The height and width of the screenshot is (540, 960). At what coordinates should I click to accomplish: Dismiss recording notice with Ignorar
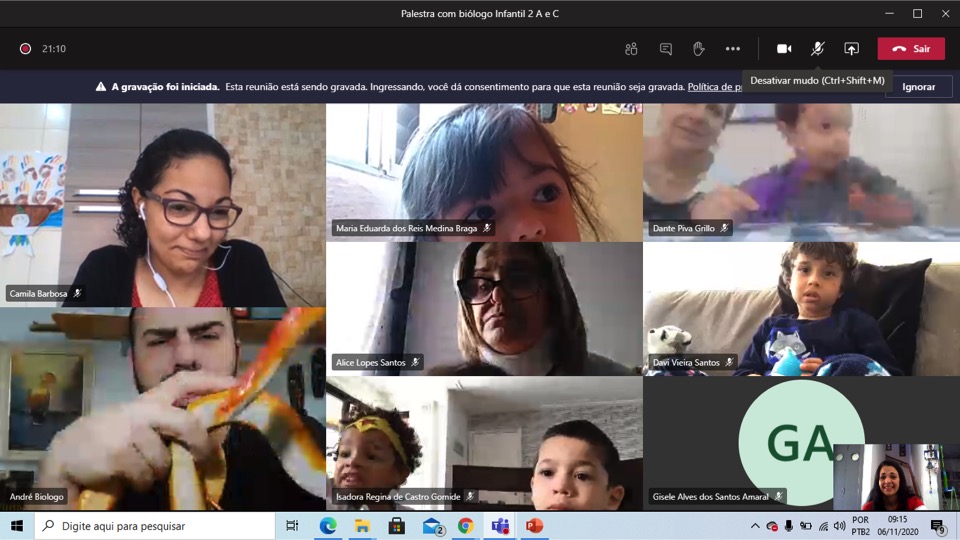pos(918,87)
